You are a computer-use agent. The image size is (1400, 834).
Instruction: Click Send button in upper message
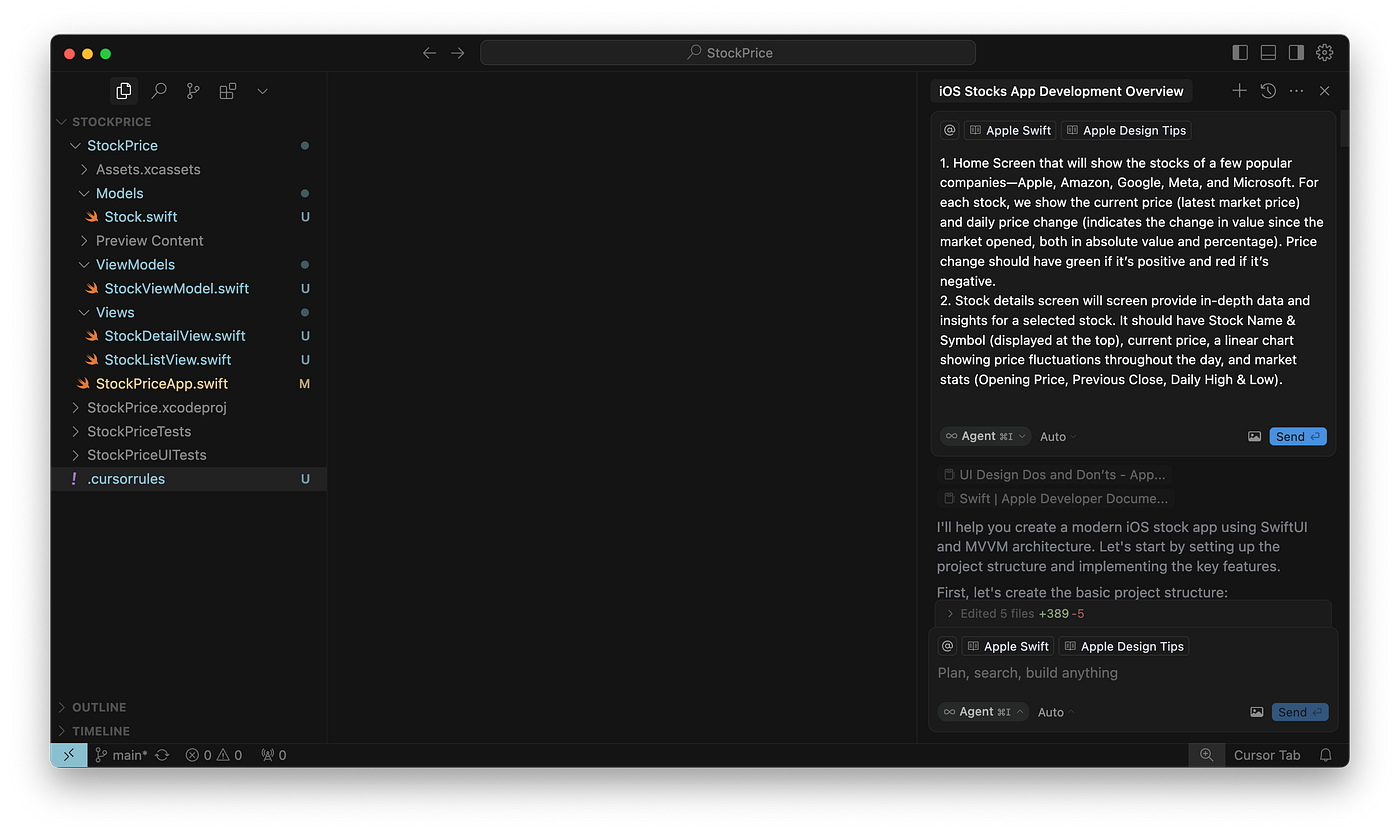tap(1298, 437)
